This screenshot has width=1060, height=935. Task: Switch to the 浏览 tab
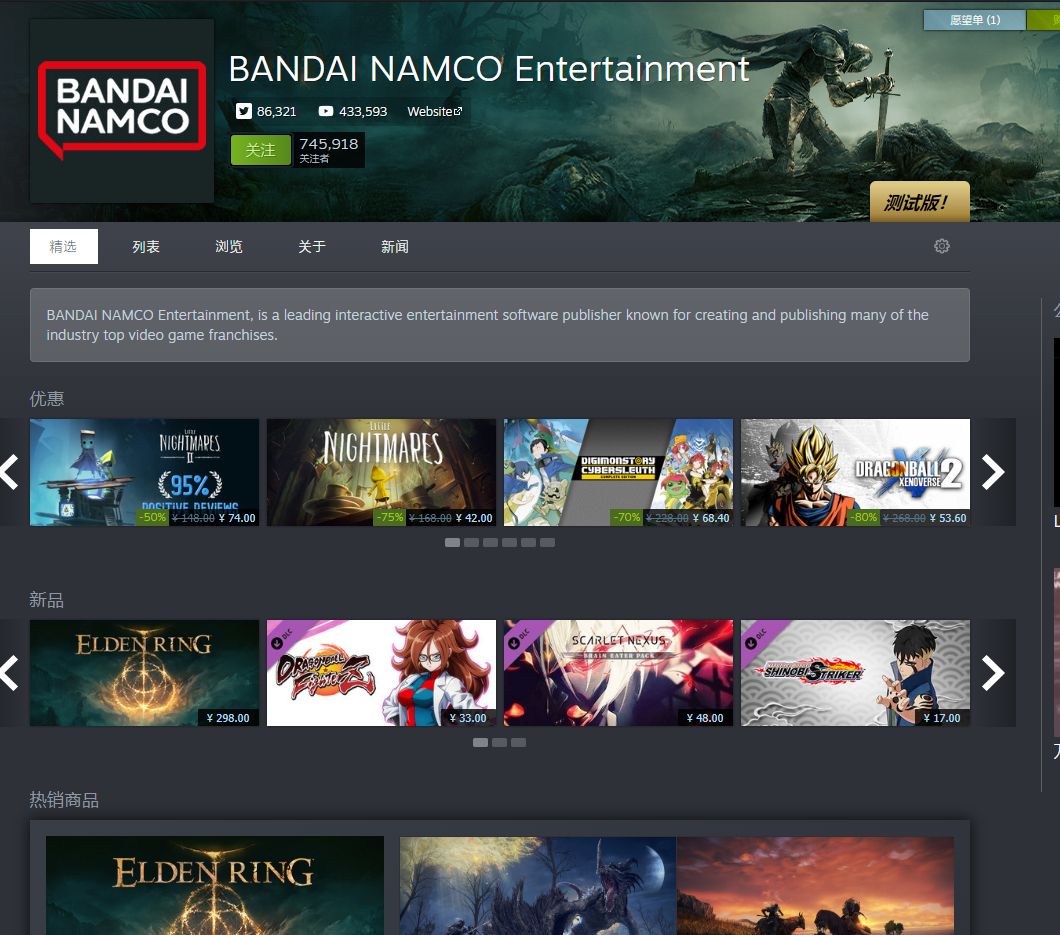[228, 247]
